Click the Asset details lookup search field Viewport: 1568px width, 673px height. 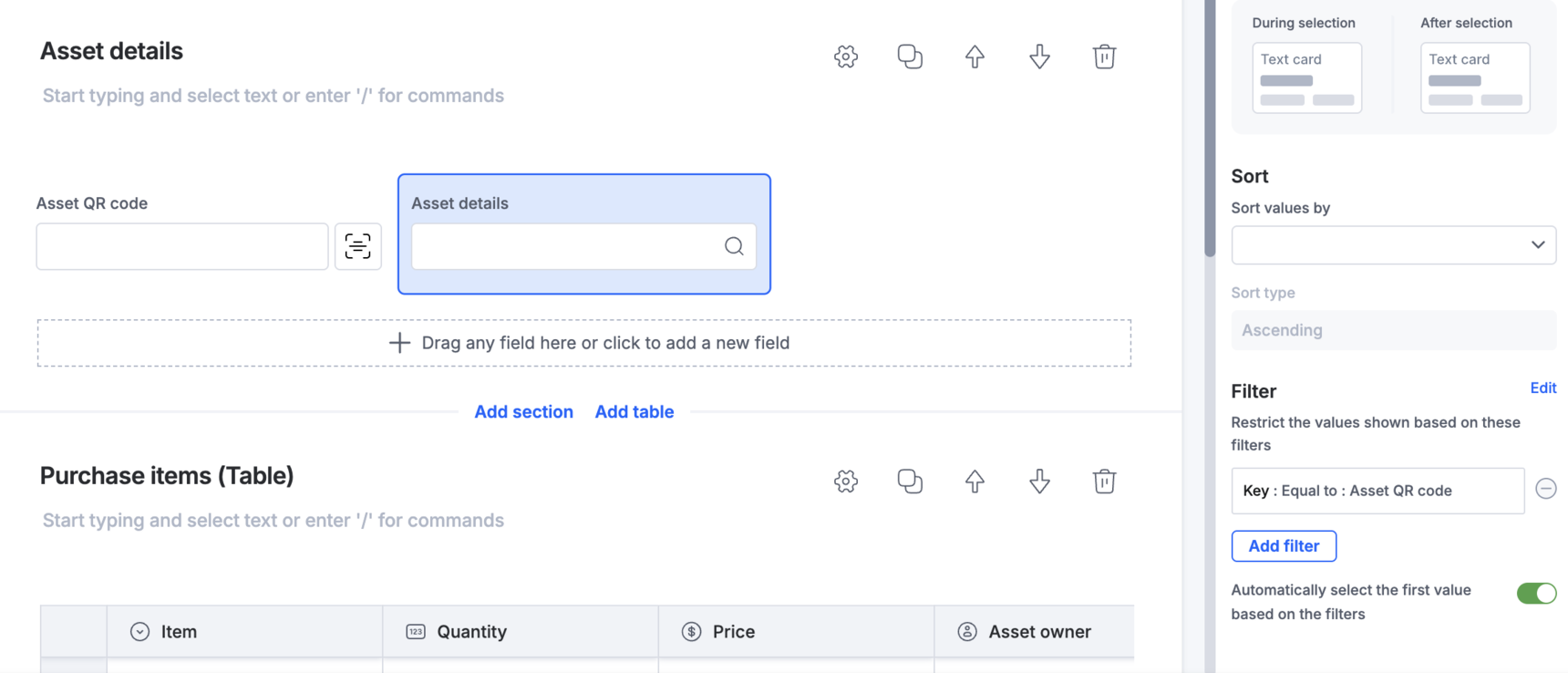[583, 246]
